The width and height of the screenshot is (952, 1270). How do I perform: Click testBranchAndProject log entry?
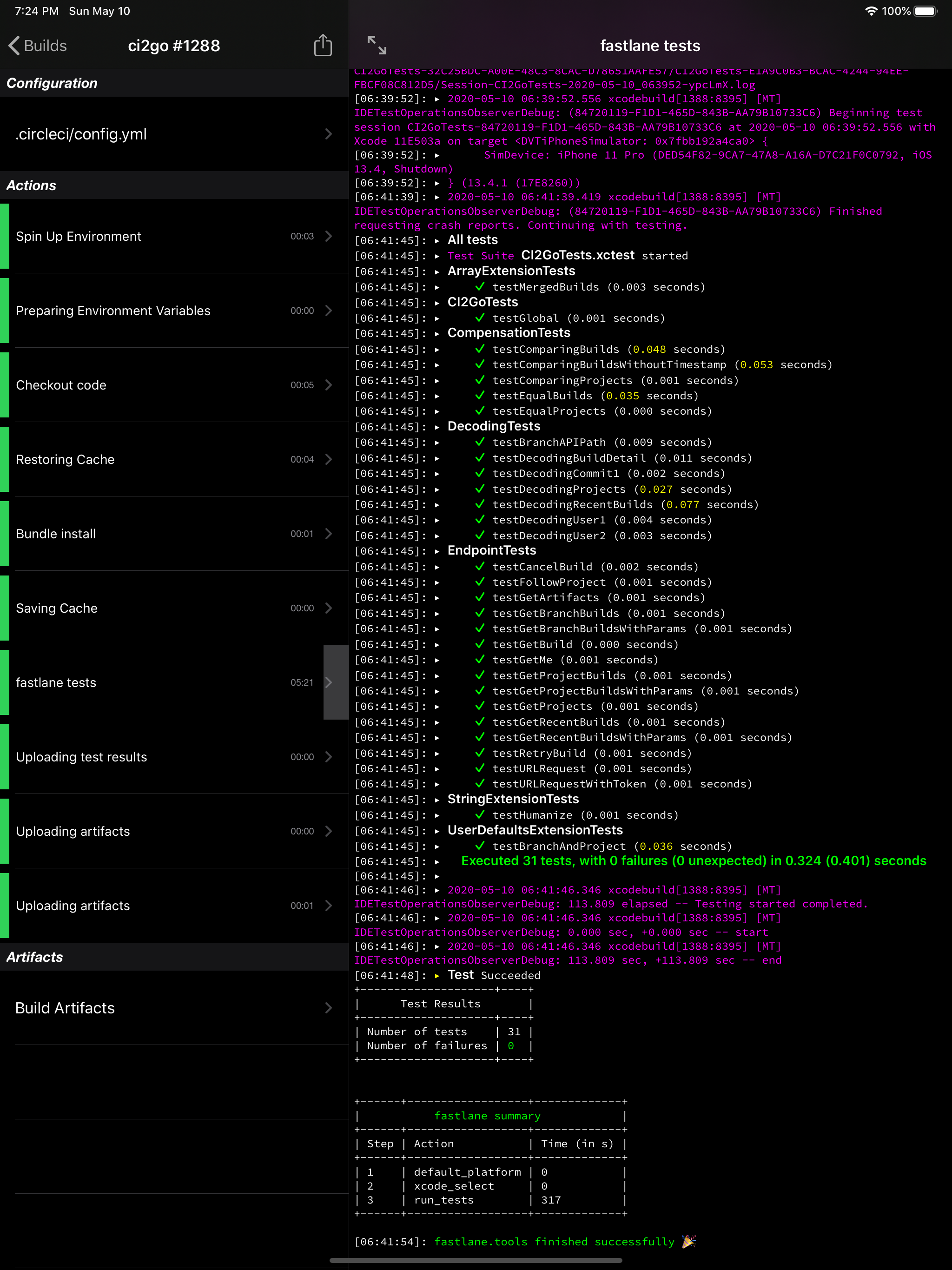pyautogui.click(x=612, y=847)
